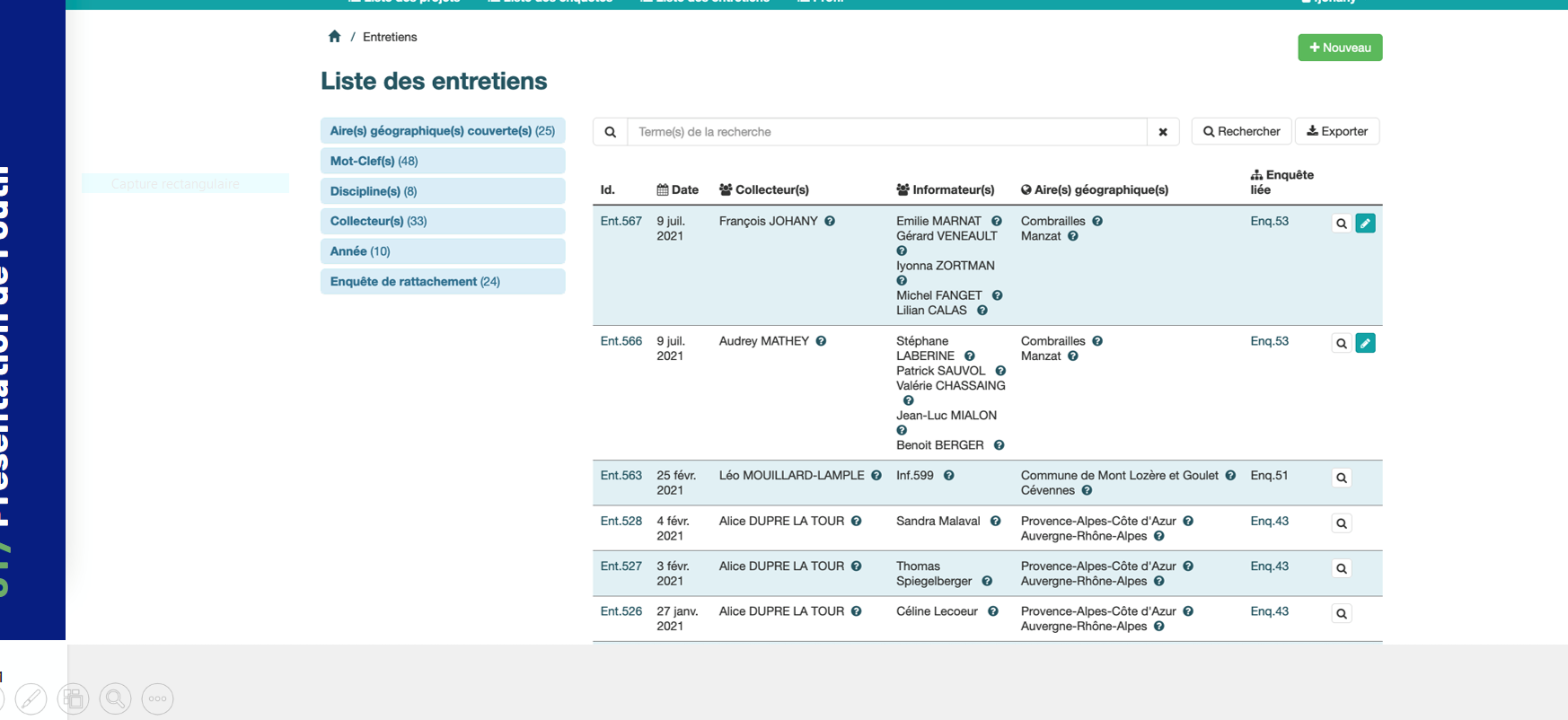
Task: Focus the Terme(s) de la recherche field
Action: [x=886, y=132]
